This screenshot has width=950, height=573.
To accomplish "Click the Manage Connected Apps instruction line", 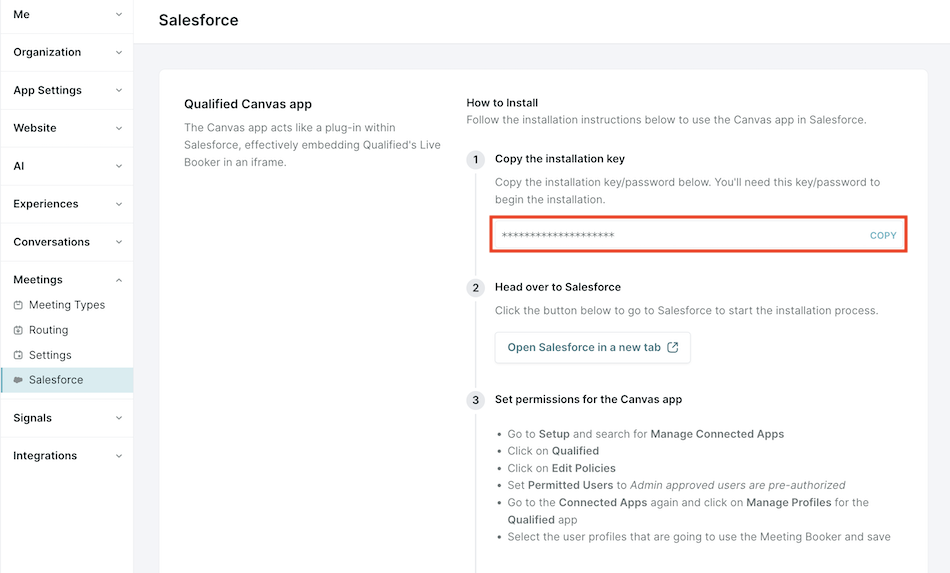I will pyautogui.click(x=646, y=434).
